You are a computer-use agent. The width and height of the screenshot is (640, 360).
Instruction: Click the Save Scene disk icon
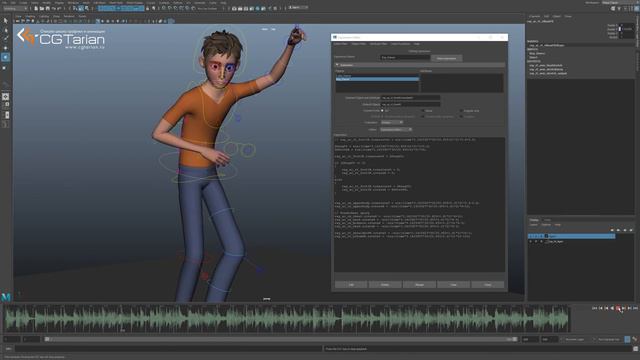click(x=48, y=8)
